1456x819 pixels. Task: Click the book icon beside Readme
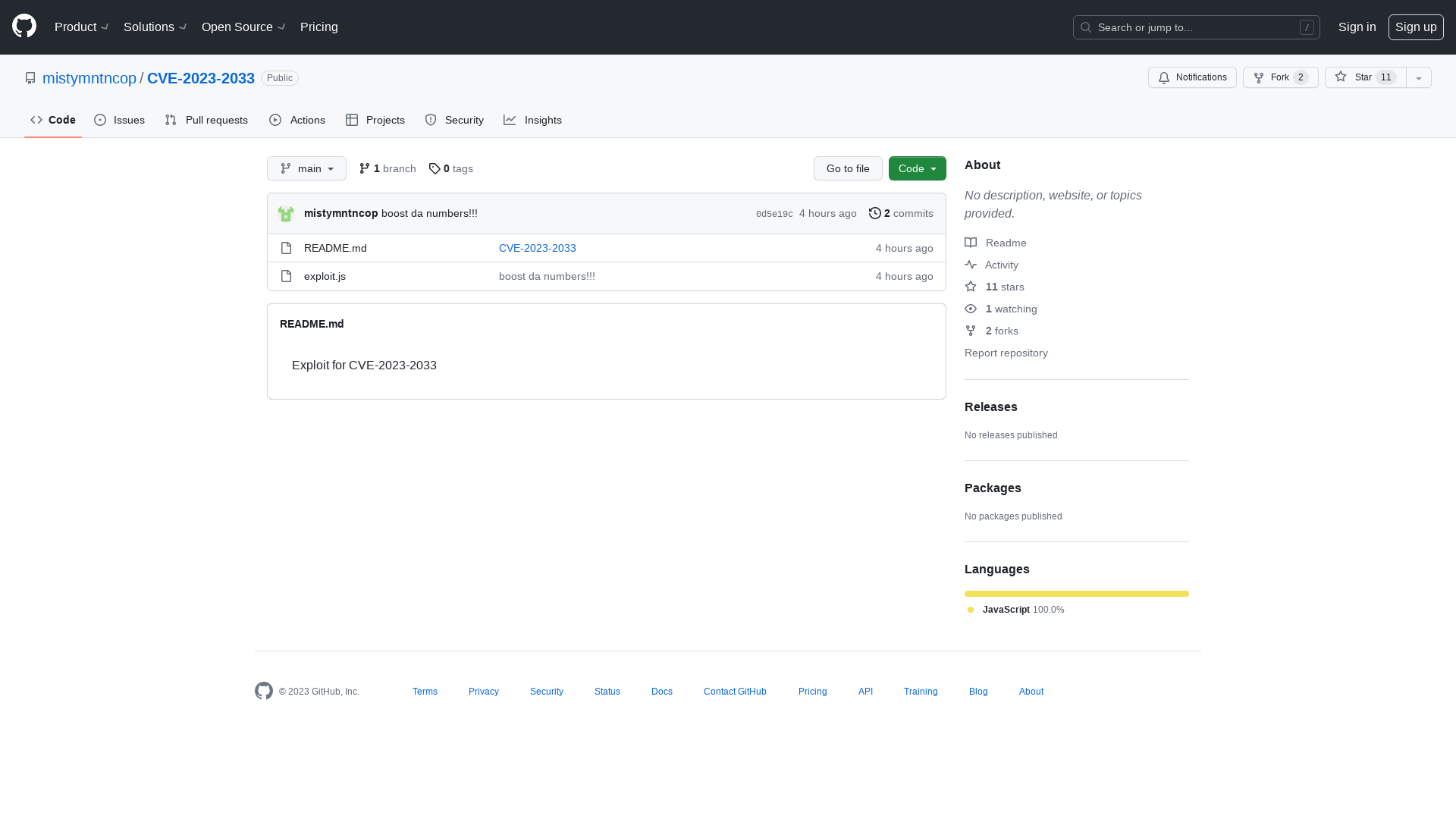point(971,243)
